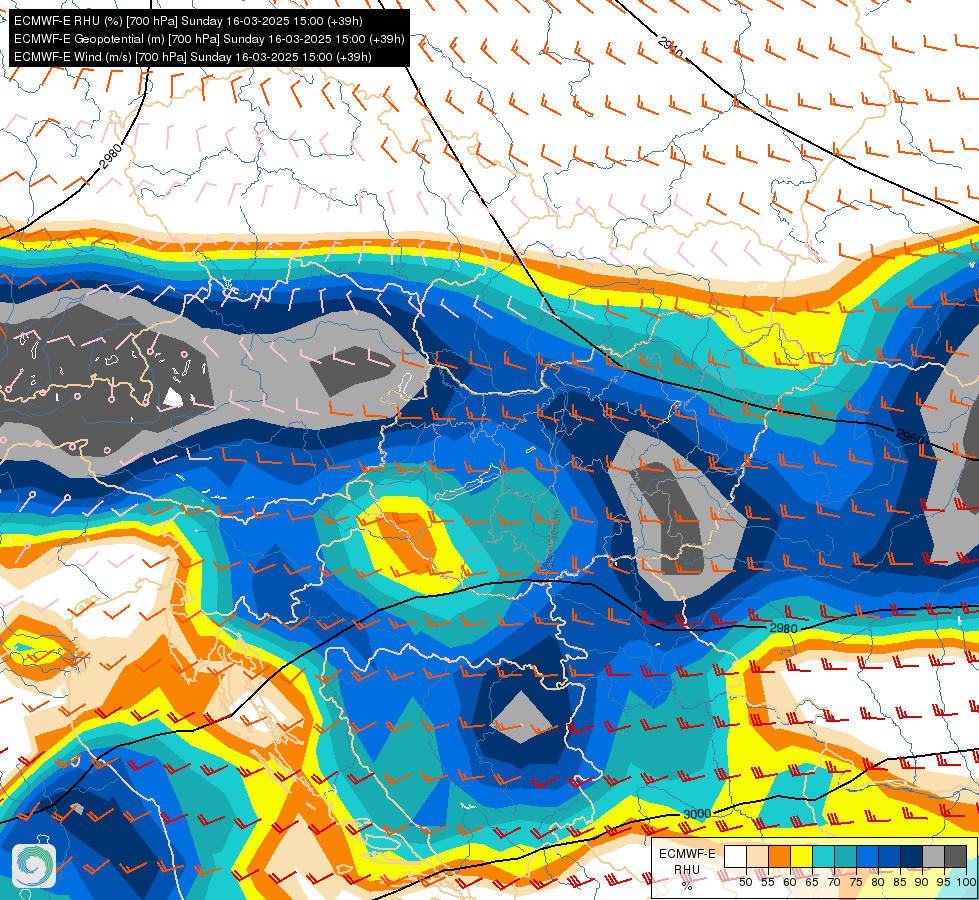Click the legend tick label 90

(922, 882)
